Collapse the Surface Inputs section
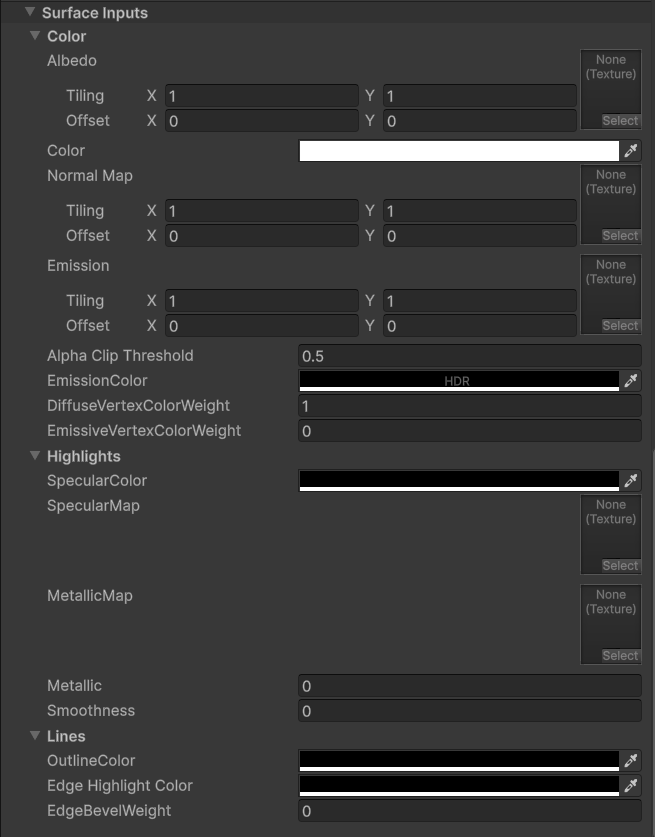Screen dimensions: 655x837 coord(30,12)
